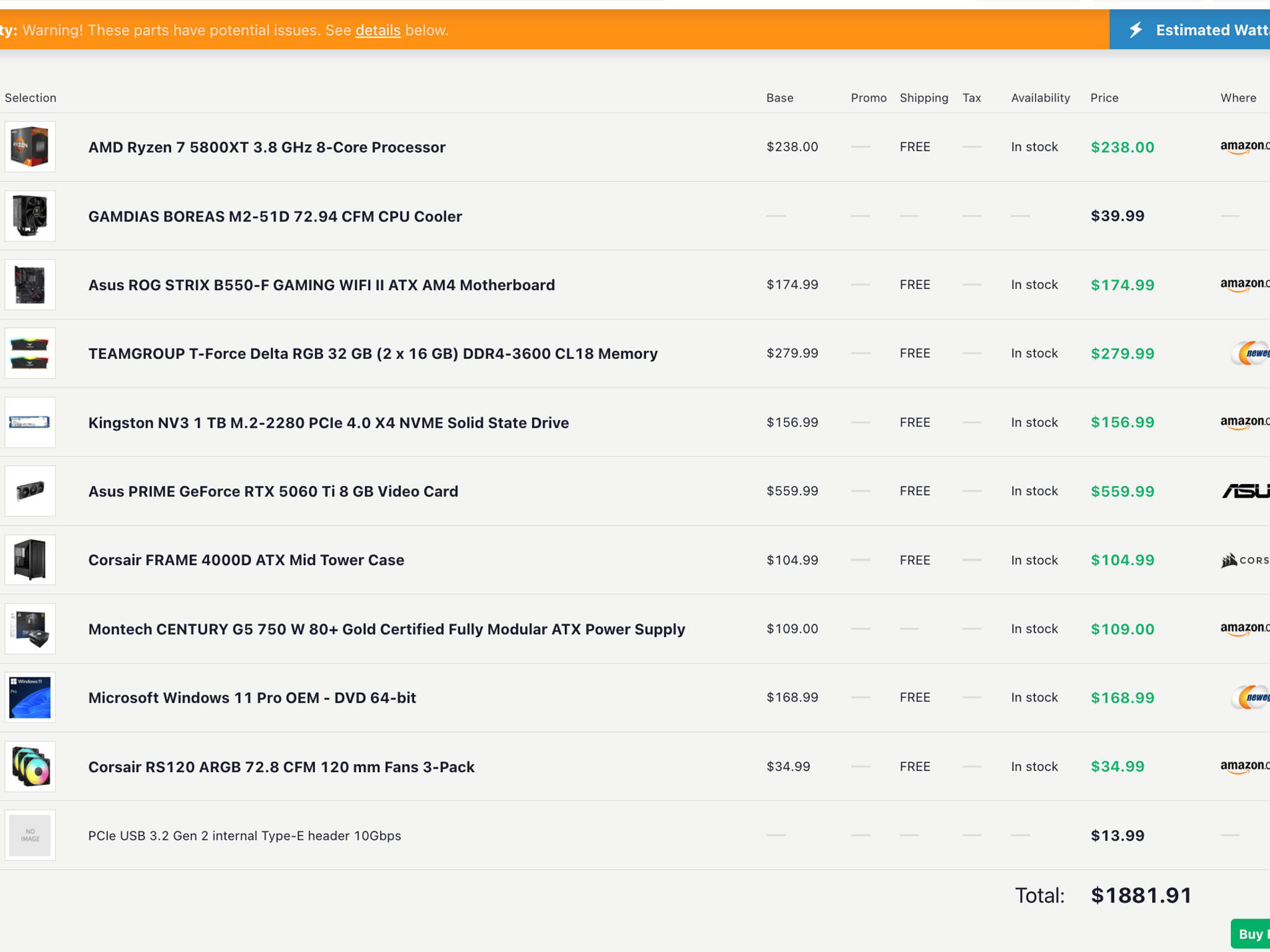
Task: Click Amazon logo in ROG STRIX motherboard row
Action: [x=1245, y=284]
